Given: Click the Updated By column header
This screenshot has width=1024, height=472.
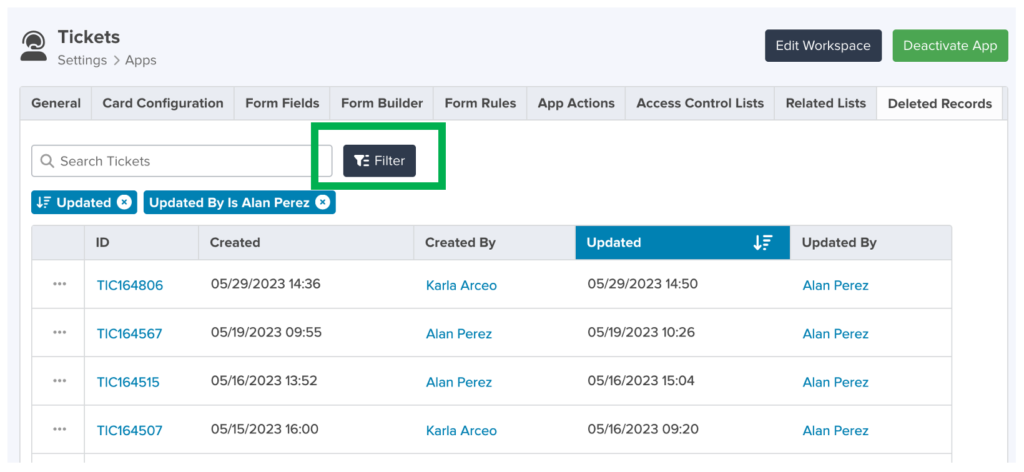Looking at the screenshot, I should (x=871, y=242).
